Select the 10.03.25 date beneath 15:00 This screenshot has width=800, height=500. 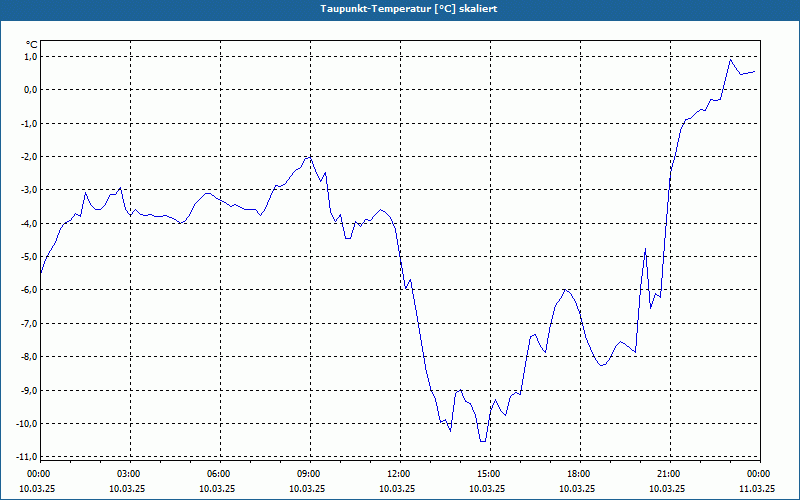[x=487, y=488]
